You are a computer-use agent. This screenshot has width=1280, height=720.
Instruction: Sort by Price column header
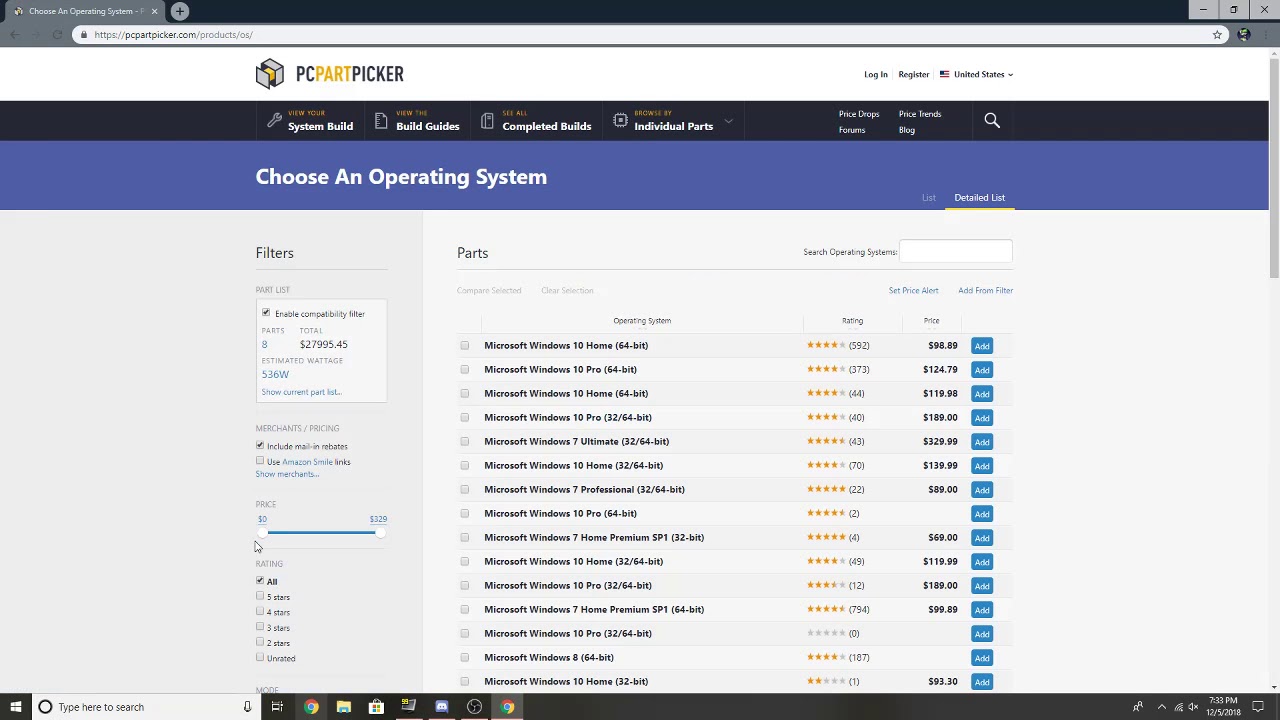pos(931,321)
